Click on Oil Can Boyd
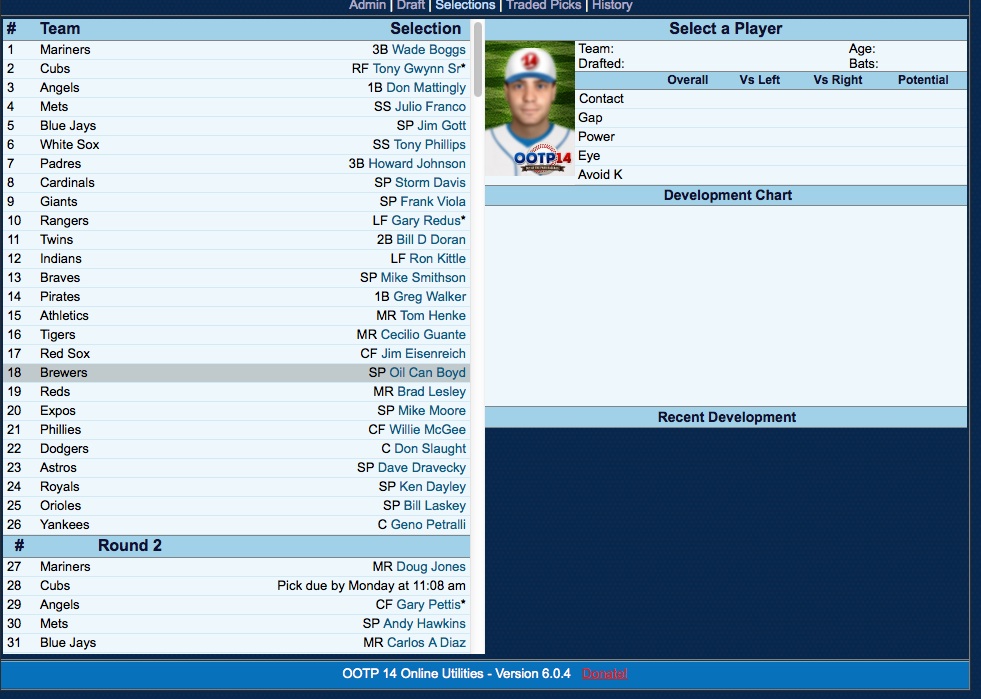Image resolution: width=981 pixels, height=699 pixels. pyautogui.click(x=427, y=373)
